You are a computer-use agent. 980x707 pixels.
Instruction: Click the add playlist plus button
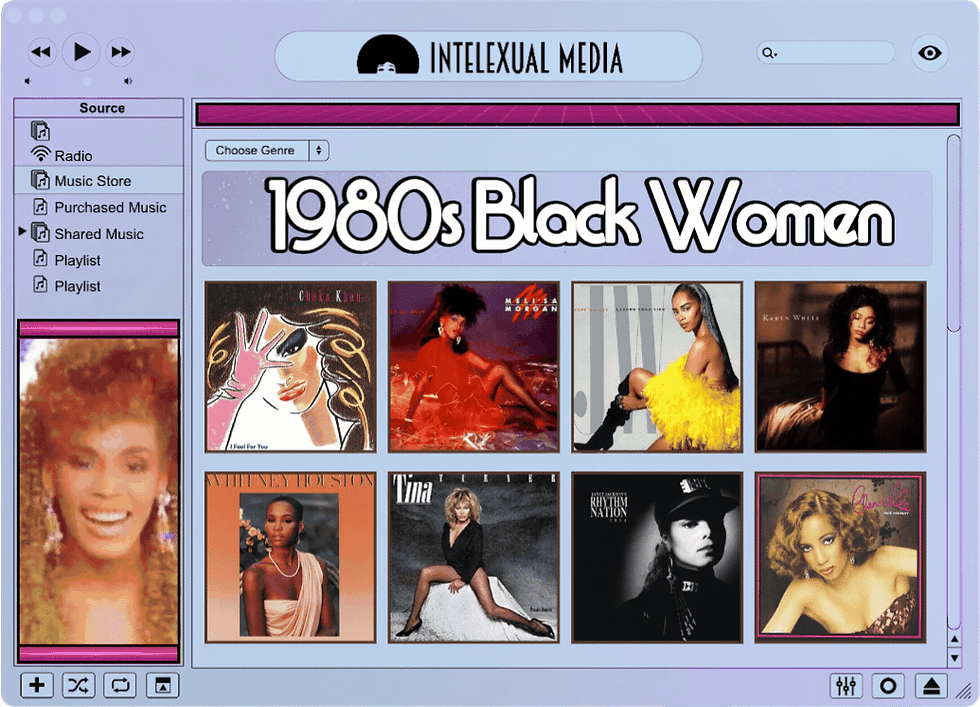(37, 685)
